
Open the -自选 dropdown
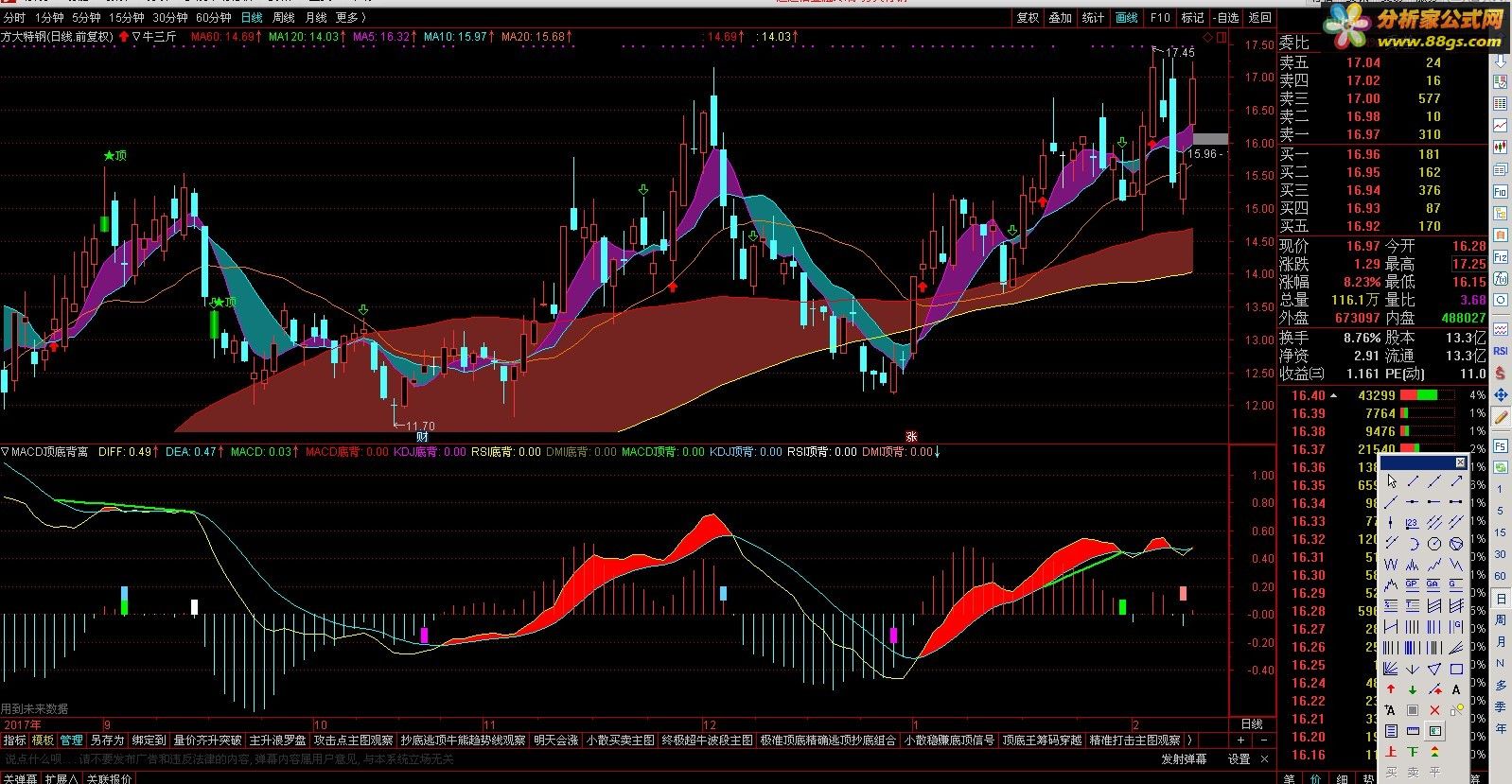tap(1224, 18)
